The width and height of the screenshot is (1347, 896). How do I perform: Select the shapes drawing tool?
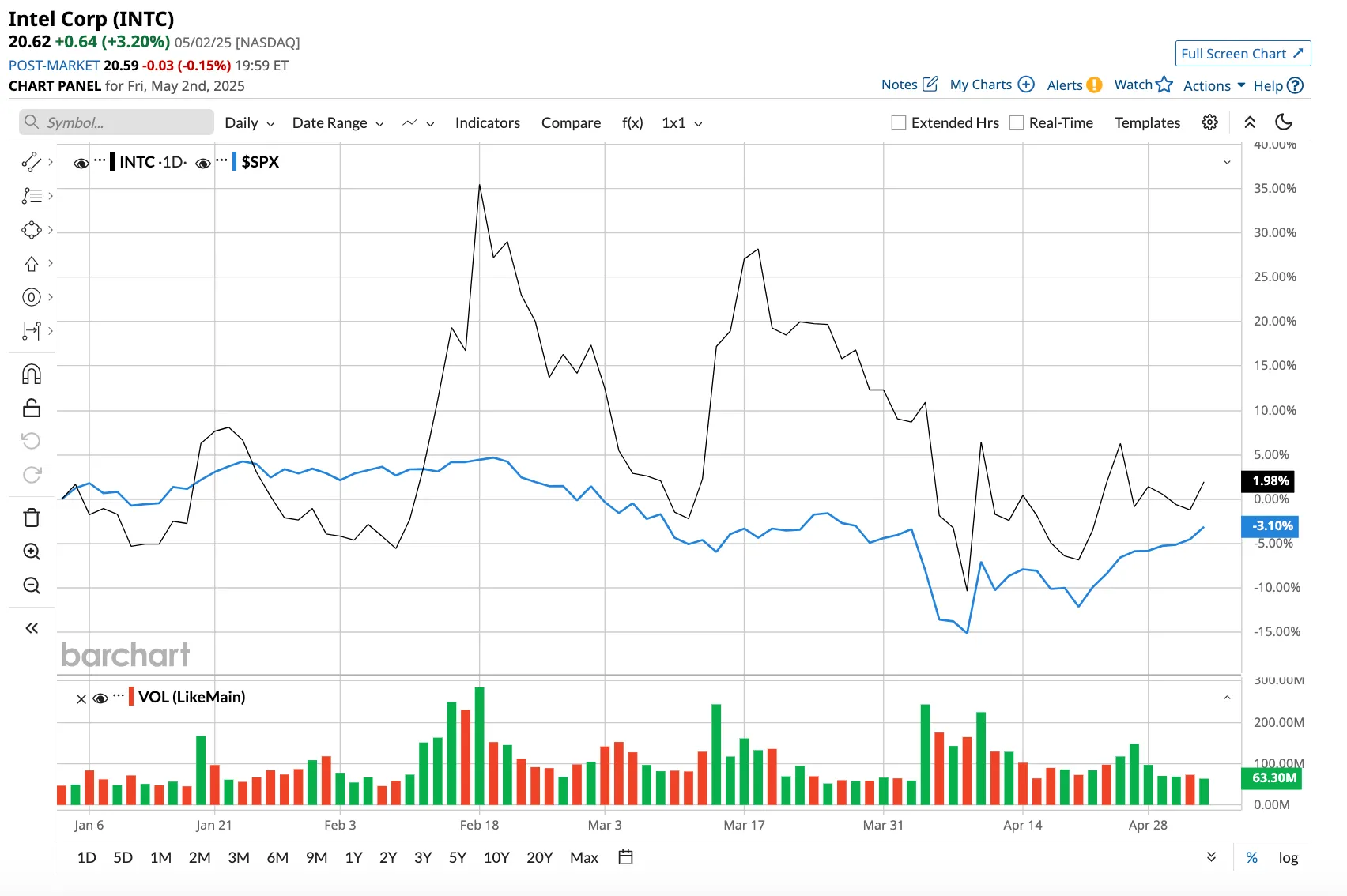(31, 230)
